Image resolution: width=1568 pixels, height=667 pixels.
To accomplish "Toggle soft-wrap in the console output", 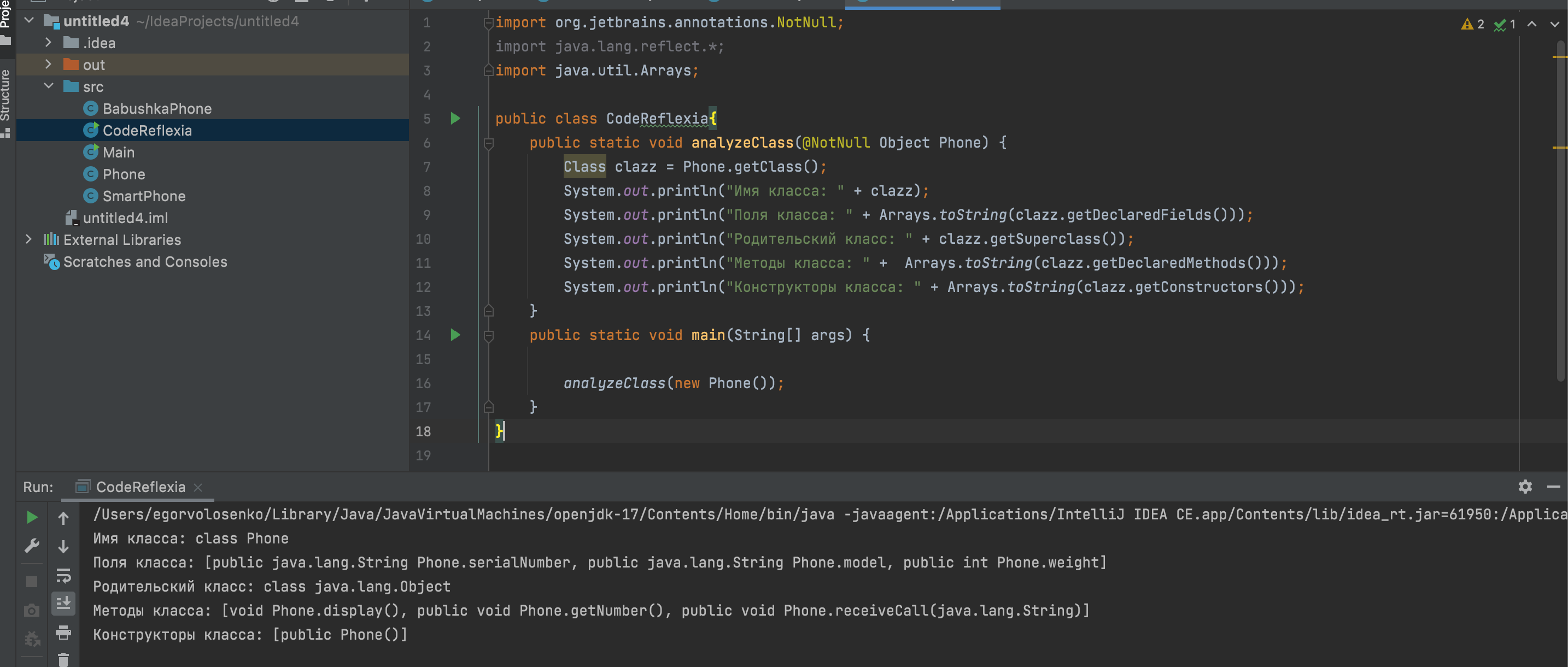I will point(63,577).
